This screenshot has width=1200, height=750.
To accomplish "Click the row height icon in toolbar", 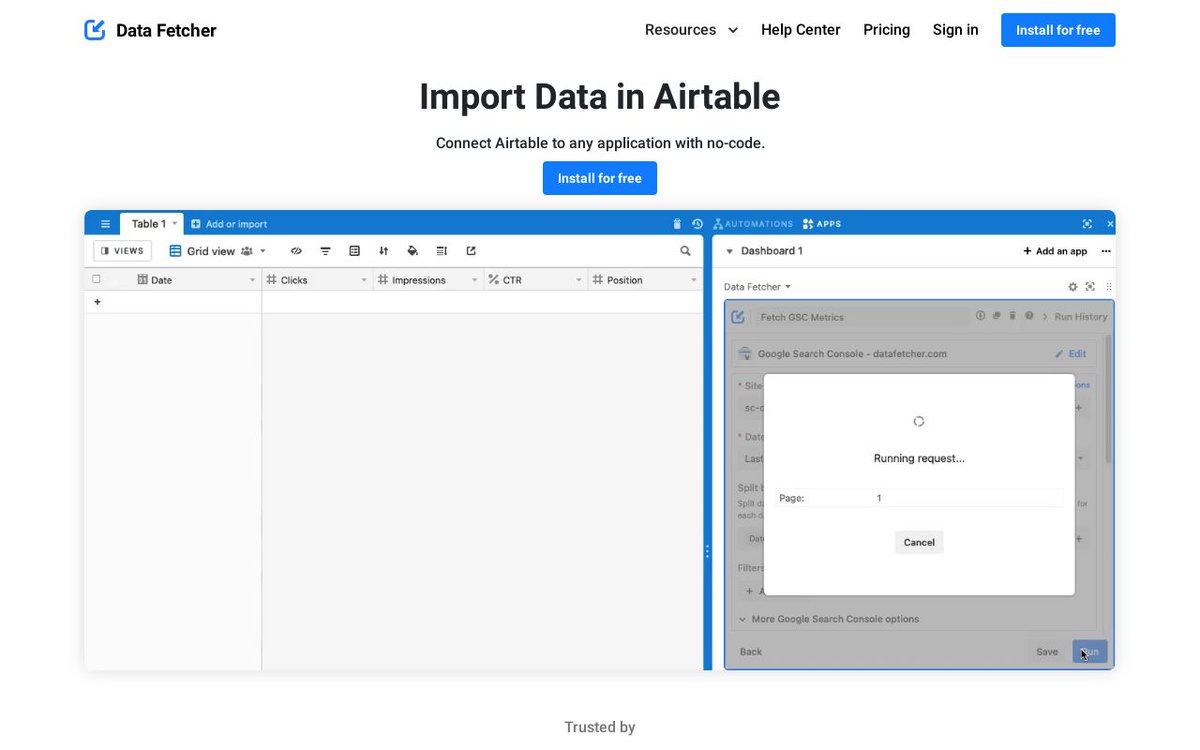I will 441,251.
